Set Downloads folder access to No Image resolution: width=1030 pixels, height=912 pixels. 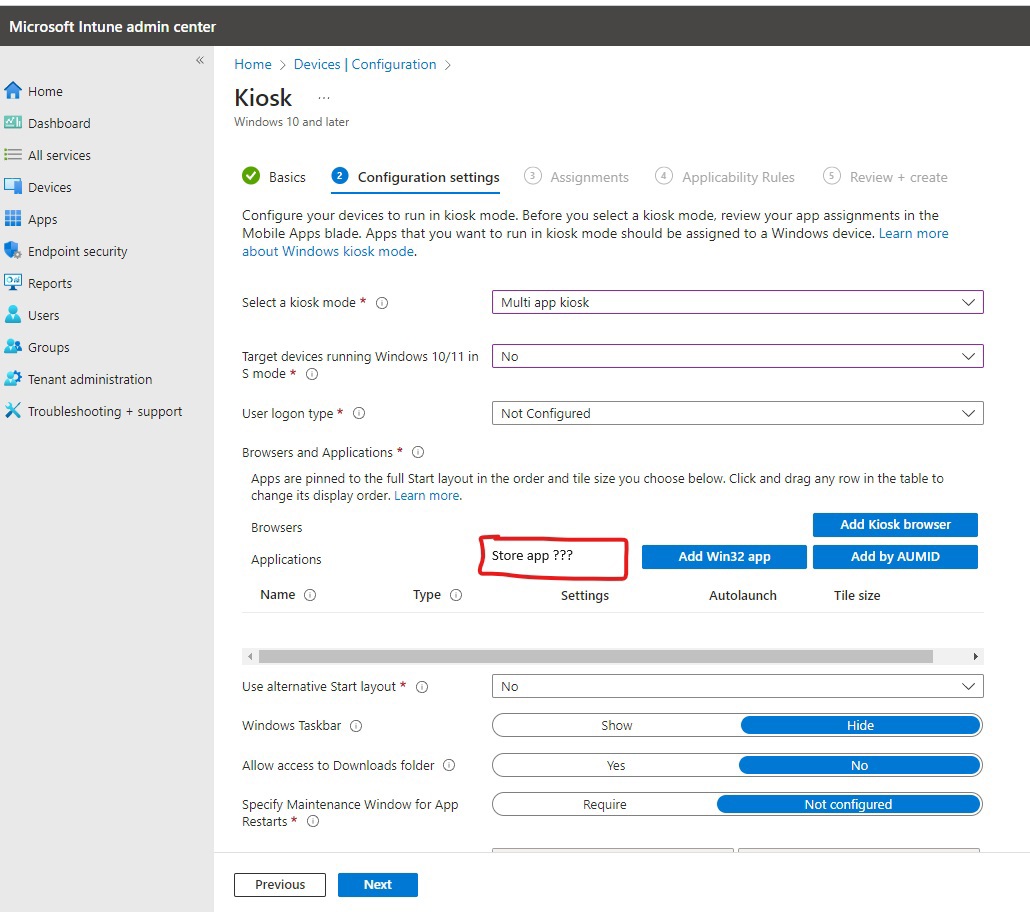tap(860, 765)
